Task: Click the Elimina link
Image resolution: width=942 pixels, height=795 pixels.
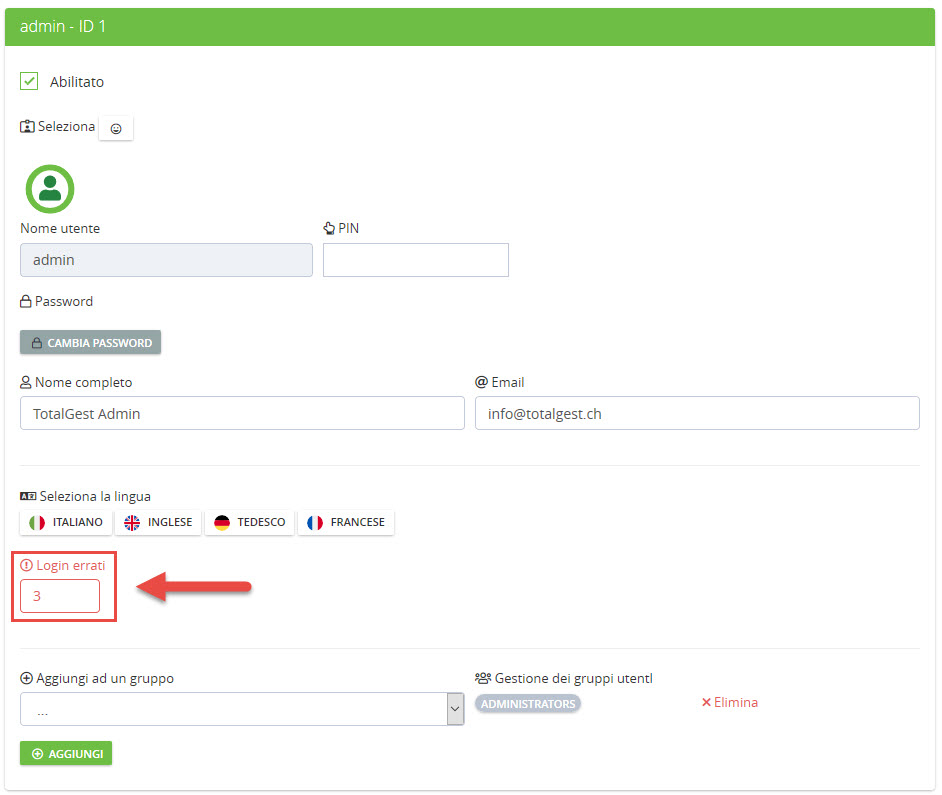Action: coord(730,703)
